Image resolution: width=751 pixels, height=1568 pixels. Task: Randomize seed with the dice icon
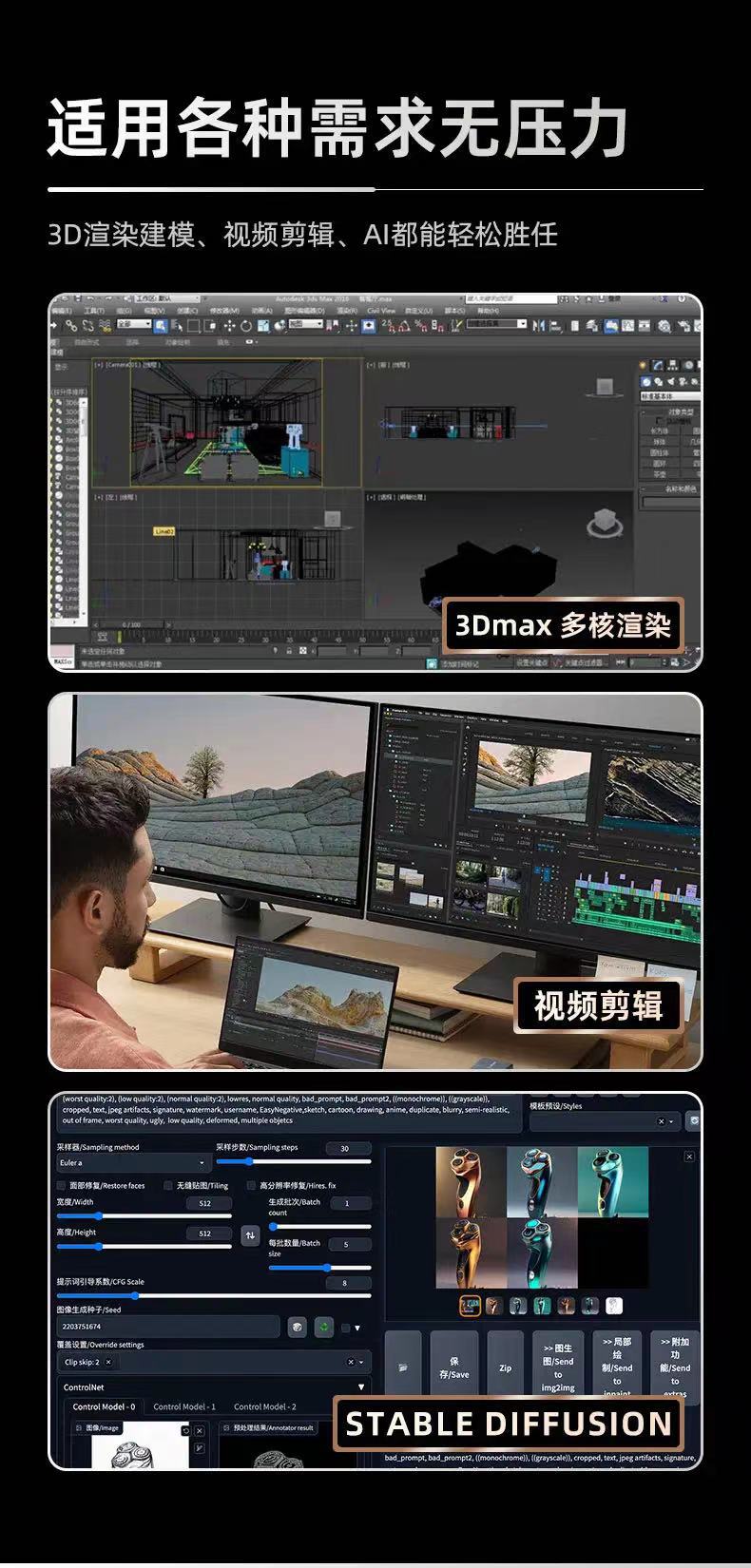(x=298, y=1328)
